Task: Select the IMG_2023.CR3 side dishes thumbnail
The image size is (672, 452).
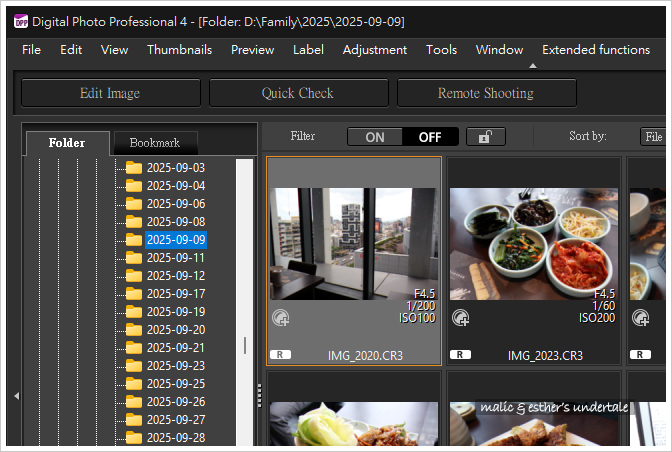Action: [534, 243]
